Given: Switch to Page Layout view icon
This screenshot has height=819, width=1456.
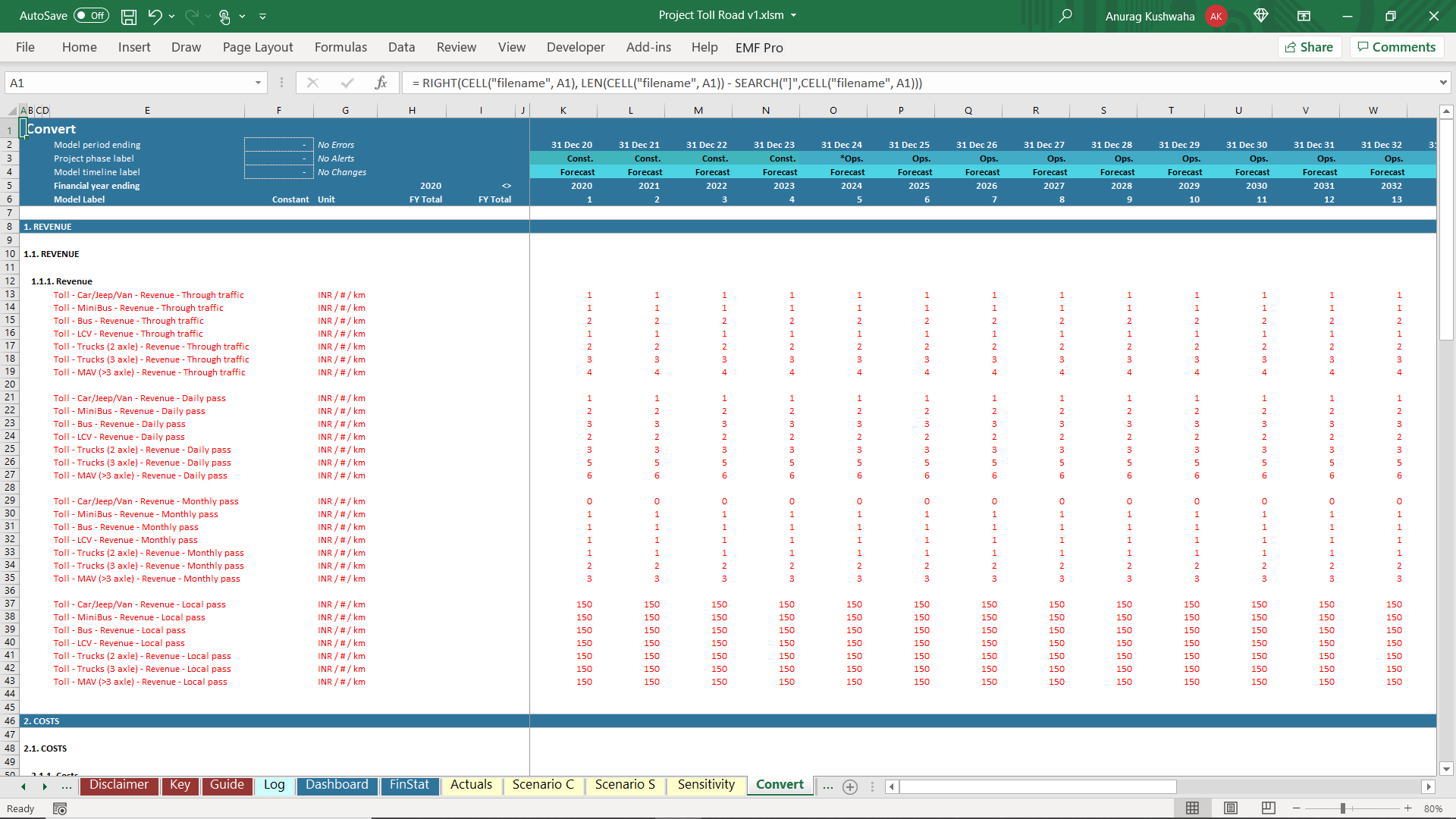Looking at the screenshot, I should pos(1231,808).
